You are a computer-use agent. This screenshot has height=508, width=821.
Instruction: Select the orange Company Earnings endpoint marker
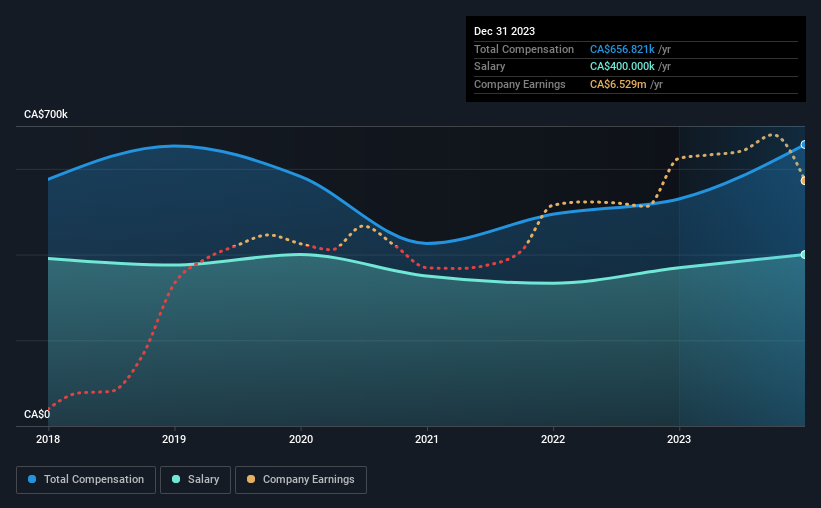(x=804, y=181)
